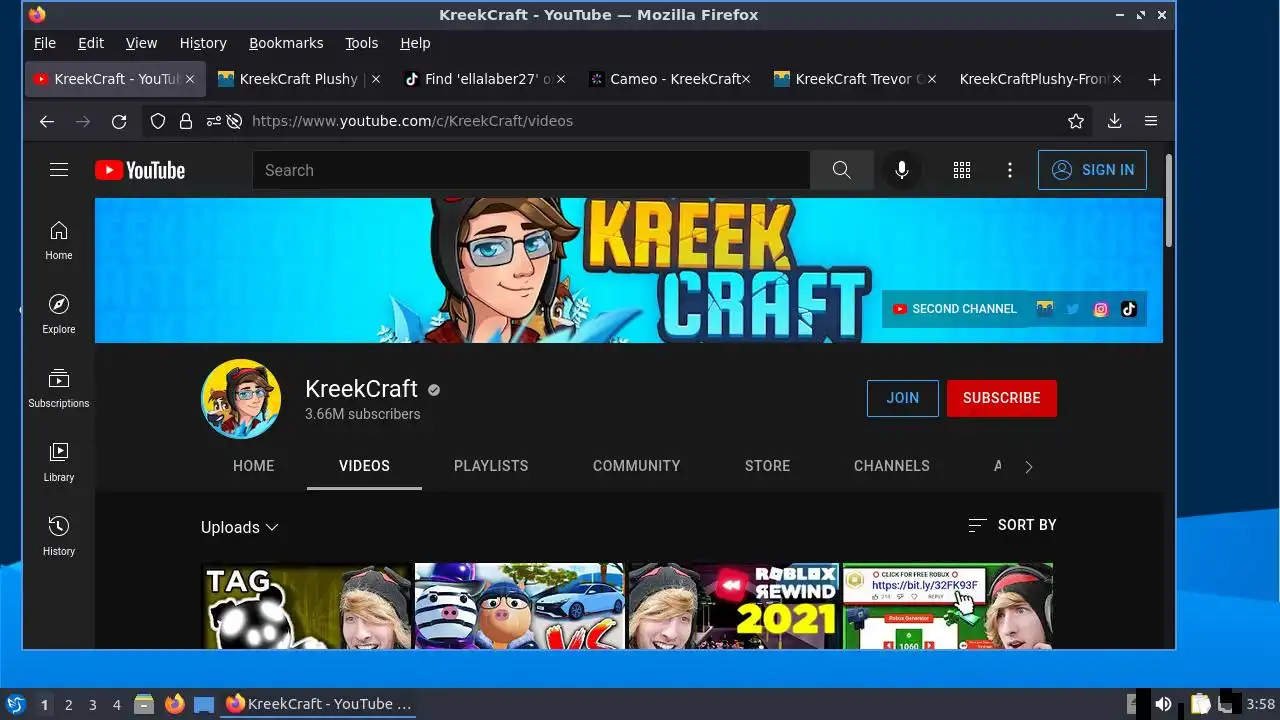Open the Tools menu
Image resolution: width=1280 pixels, height=720 pixels.
361,43
